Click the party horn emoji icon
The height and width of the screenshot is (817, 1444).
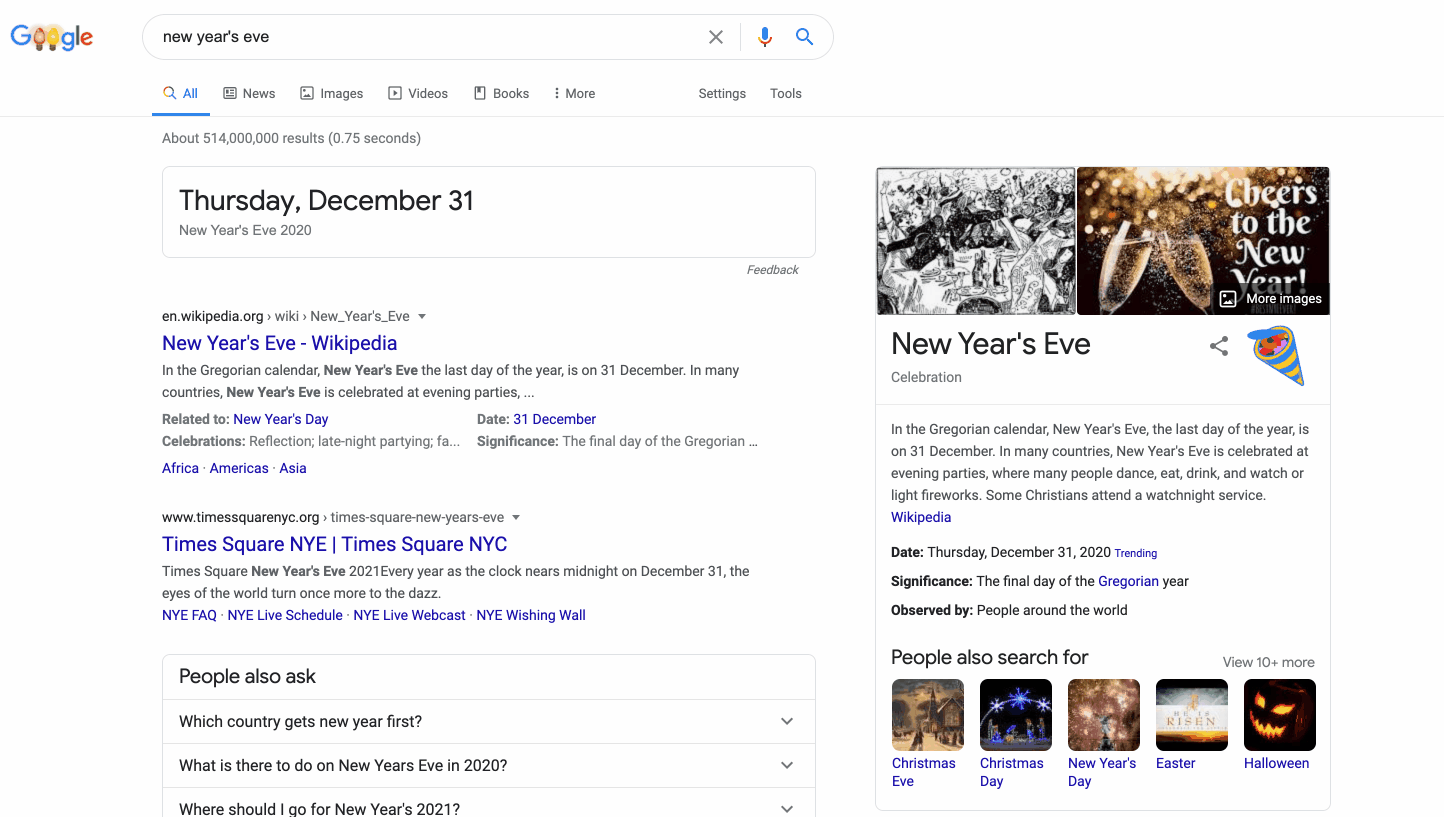tap(1277, 355)
